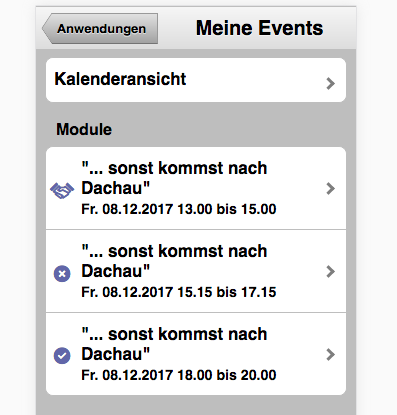Open chevron of the 13.00 bis 15.00 event
This screenshot has height=415, width=397.
(330, 188)
